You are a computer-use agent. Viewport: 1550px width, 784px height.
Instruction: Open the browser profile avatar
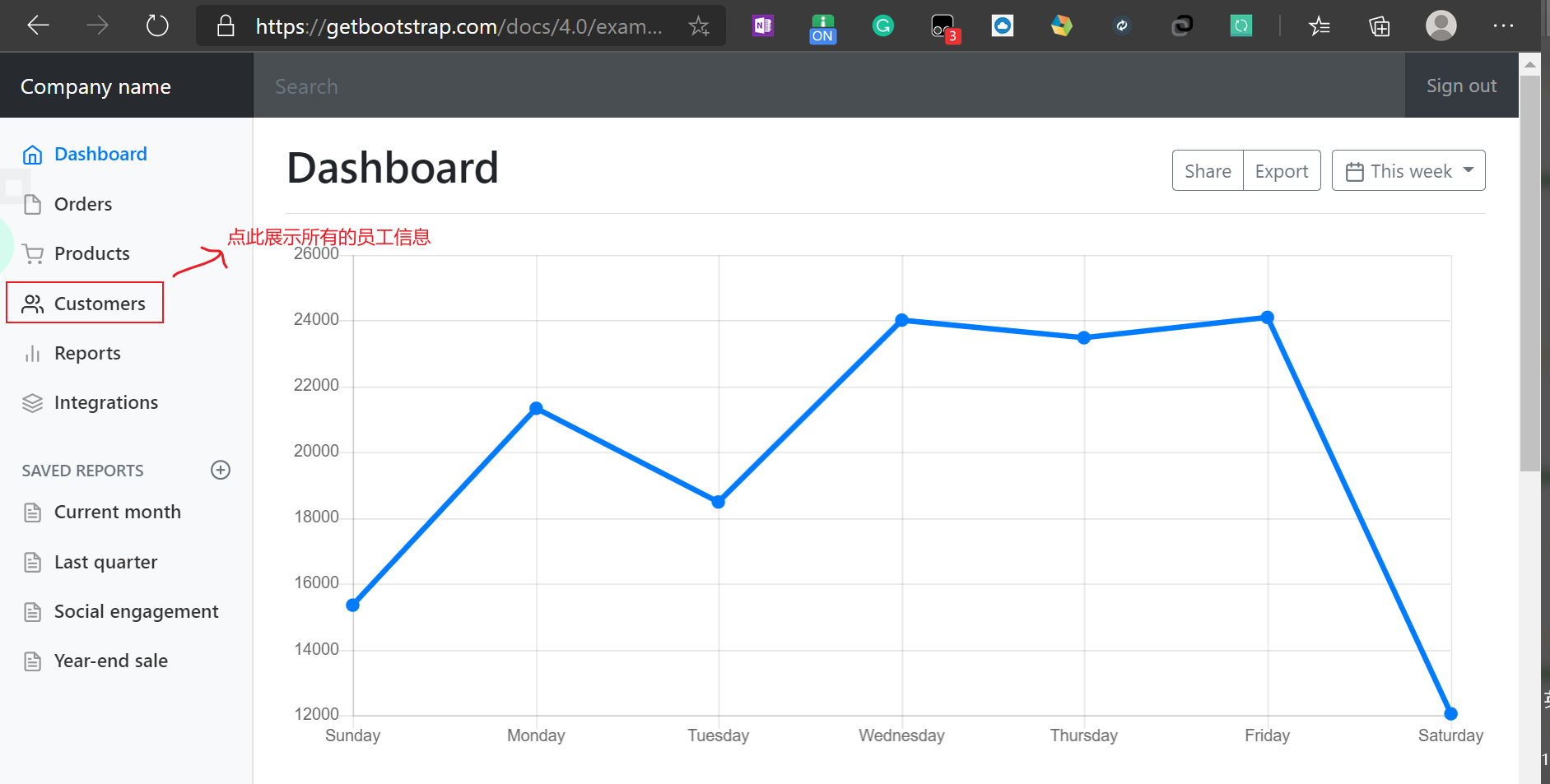click(1441, 26)
